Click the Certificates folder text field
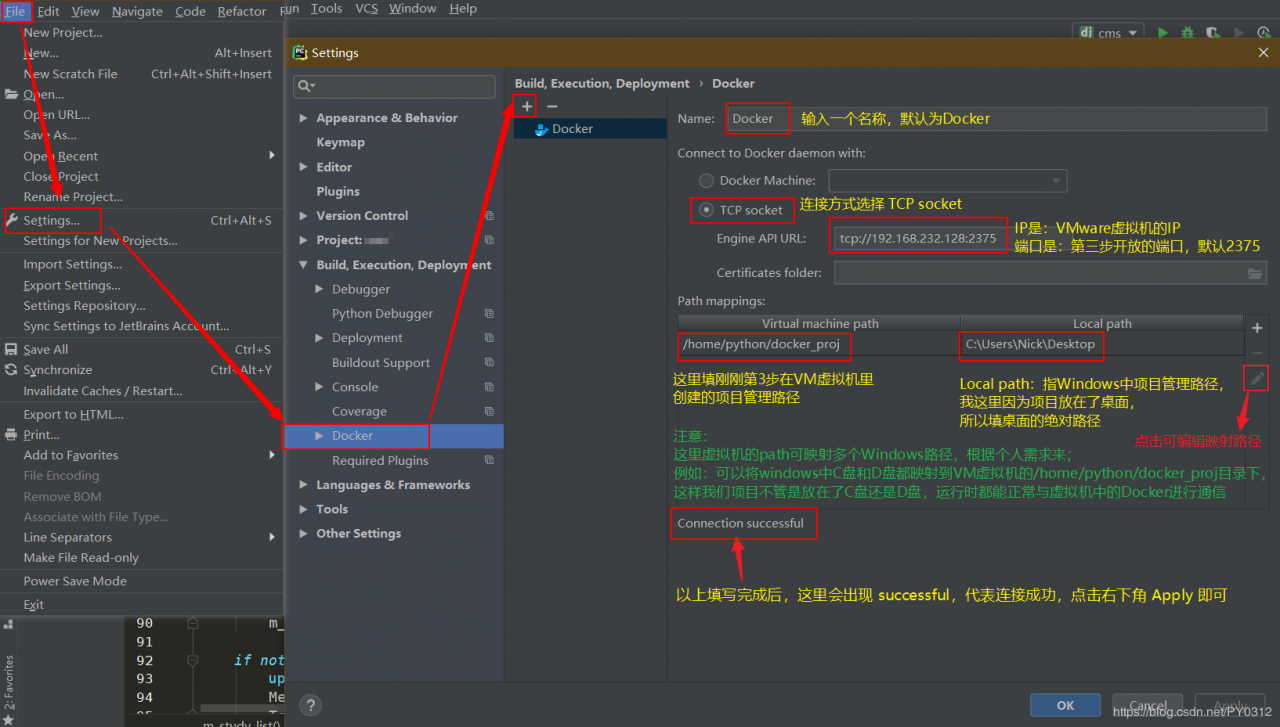This screenshot has height=727, width=1280. click(1050, 273)
